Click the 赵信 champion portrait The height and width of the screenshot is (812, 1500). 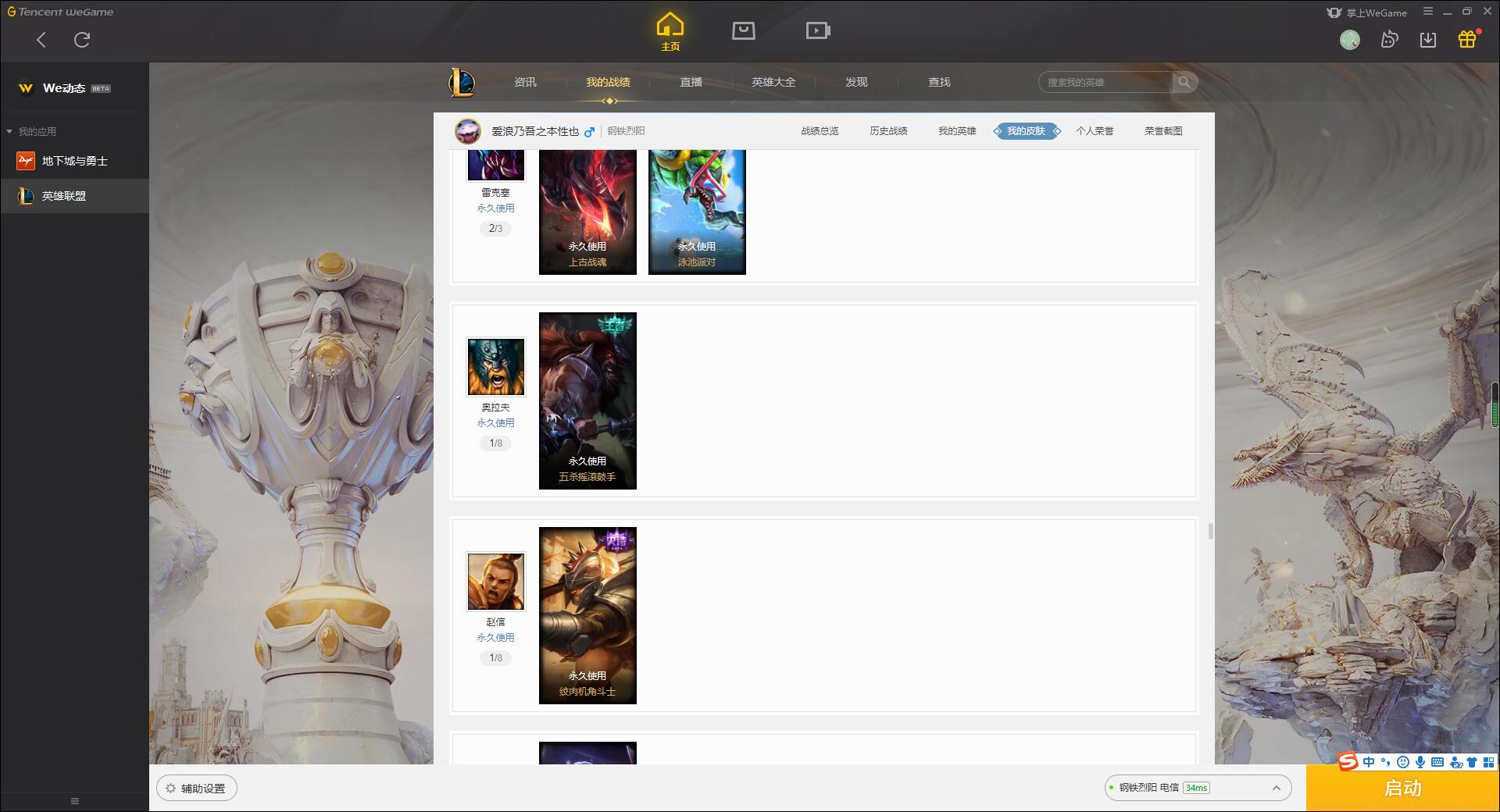[x=495, y=582]
